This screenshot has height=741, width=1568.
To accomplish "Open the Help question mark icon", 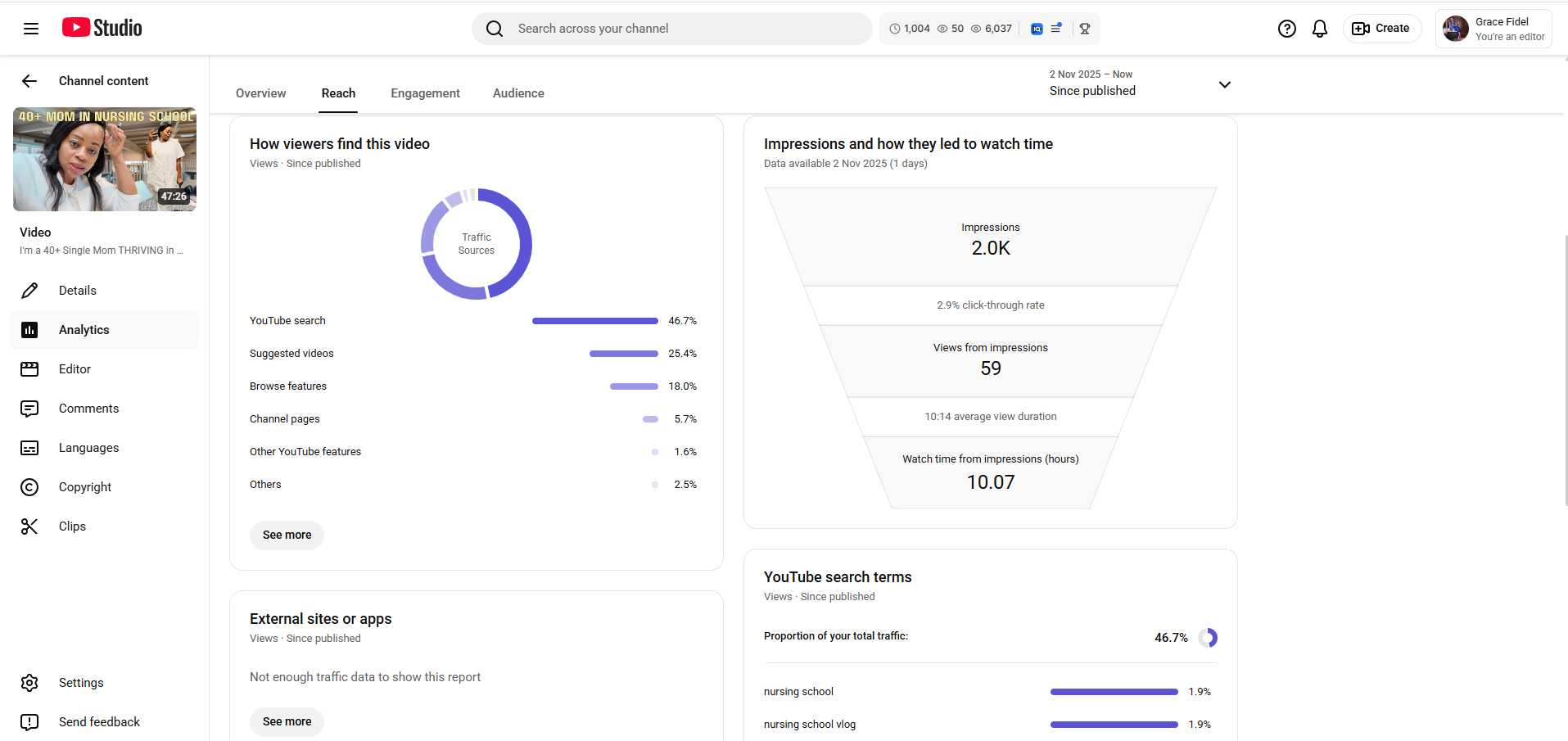I will (x=1286, y=29).
